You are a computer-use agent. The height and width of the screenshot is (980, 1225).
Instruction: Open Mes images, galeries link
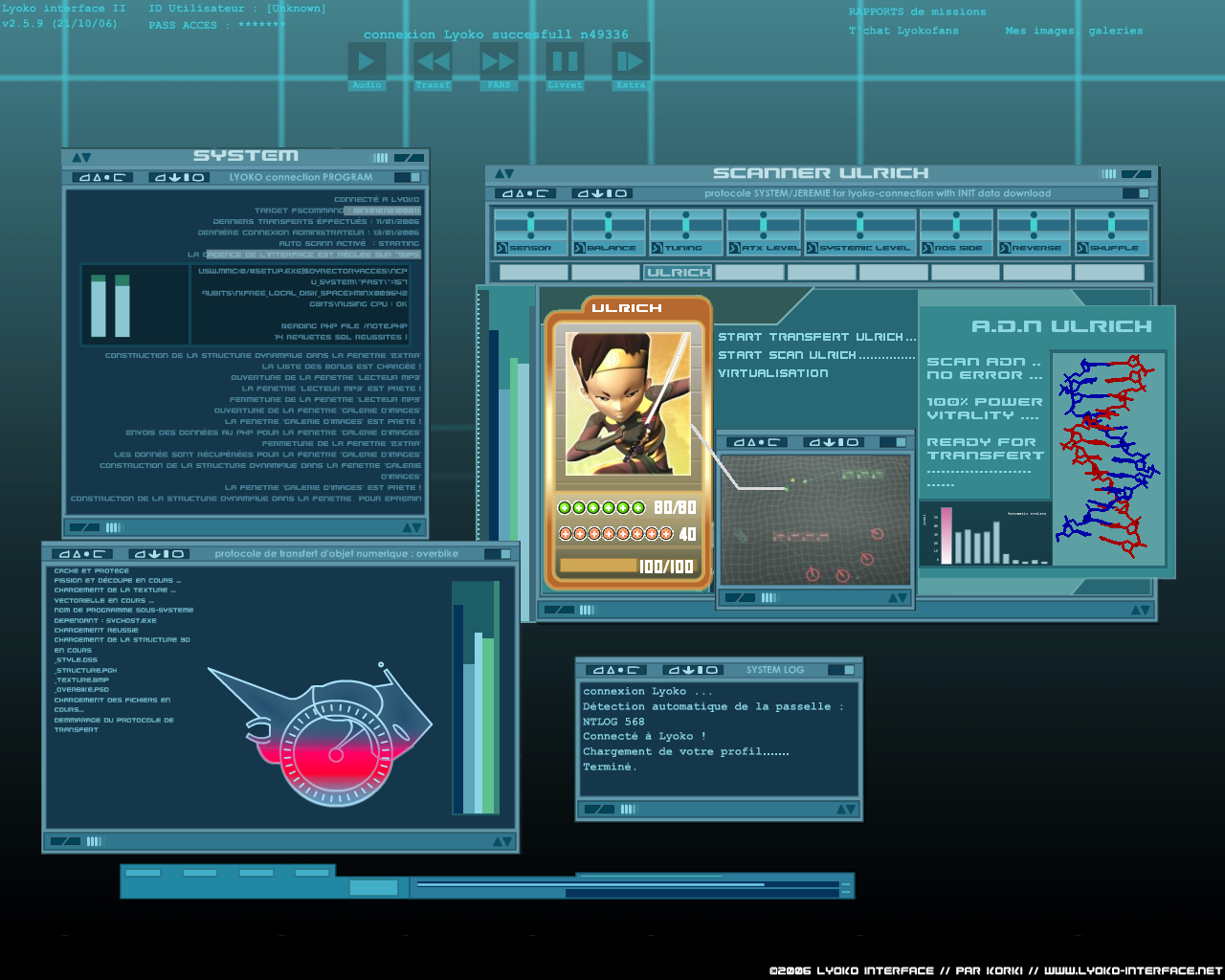point(1074,31)
